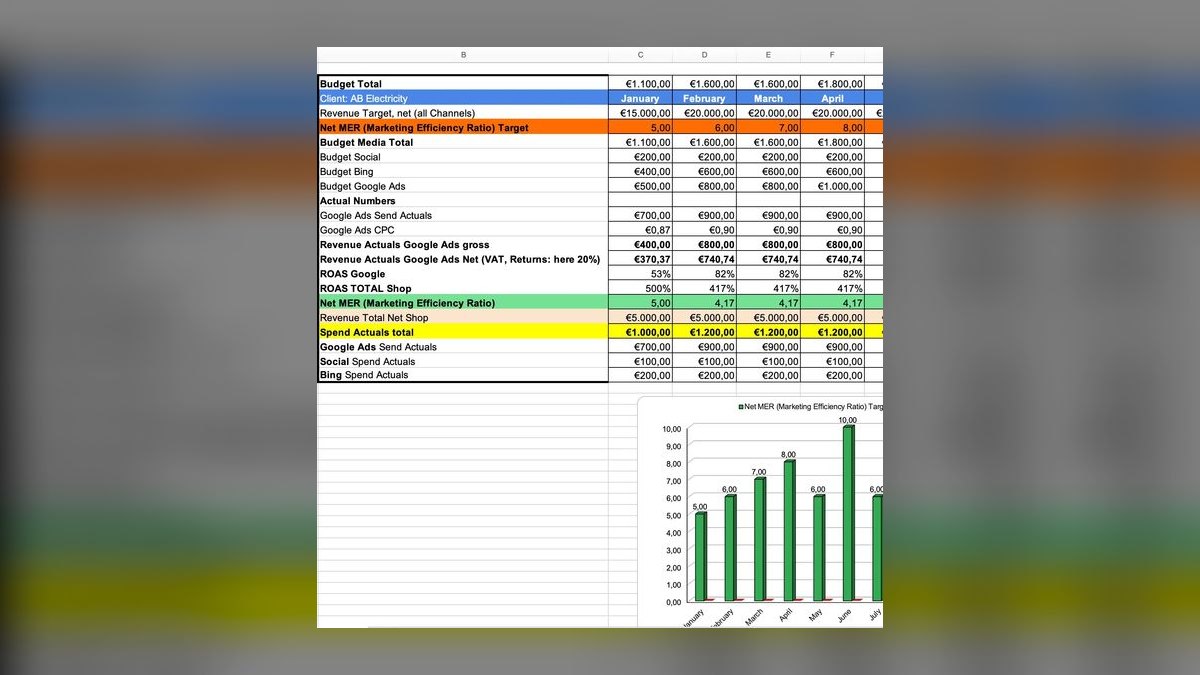
Task: Click 'Revenue Actuals Google Ads Net' label
Action: (460, 259)
